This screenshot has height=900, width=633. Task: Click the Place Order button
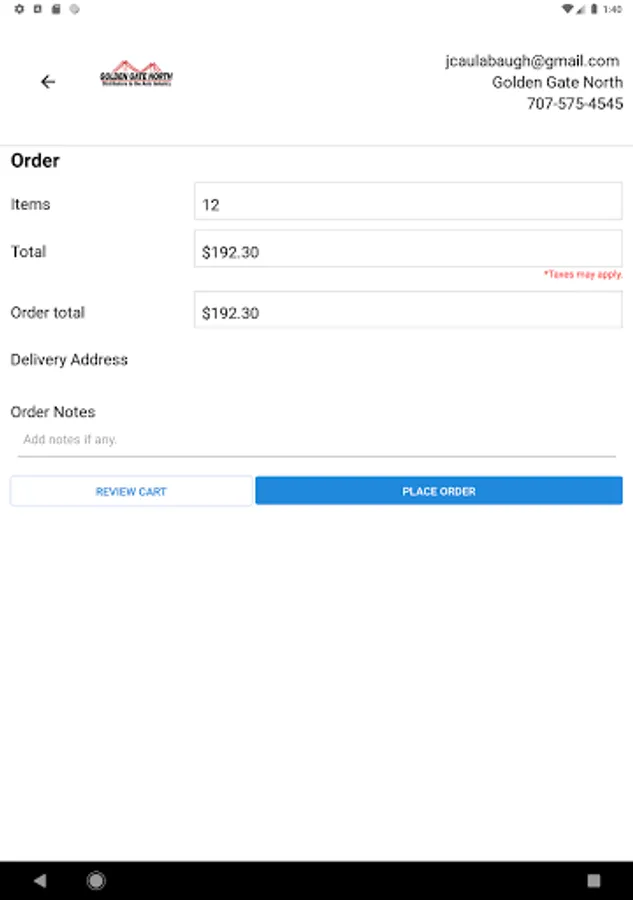(438, 491)
